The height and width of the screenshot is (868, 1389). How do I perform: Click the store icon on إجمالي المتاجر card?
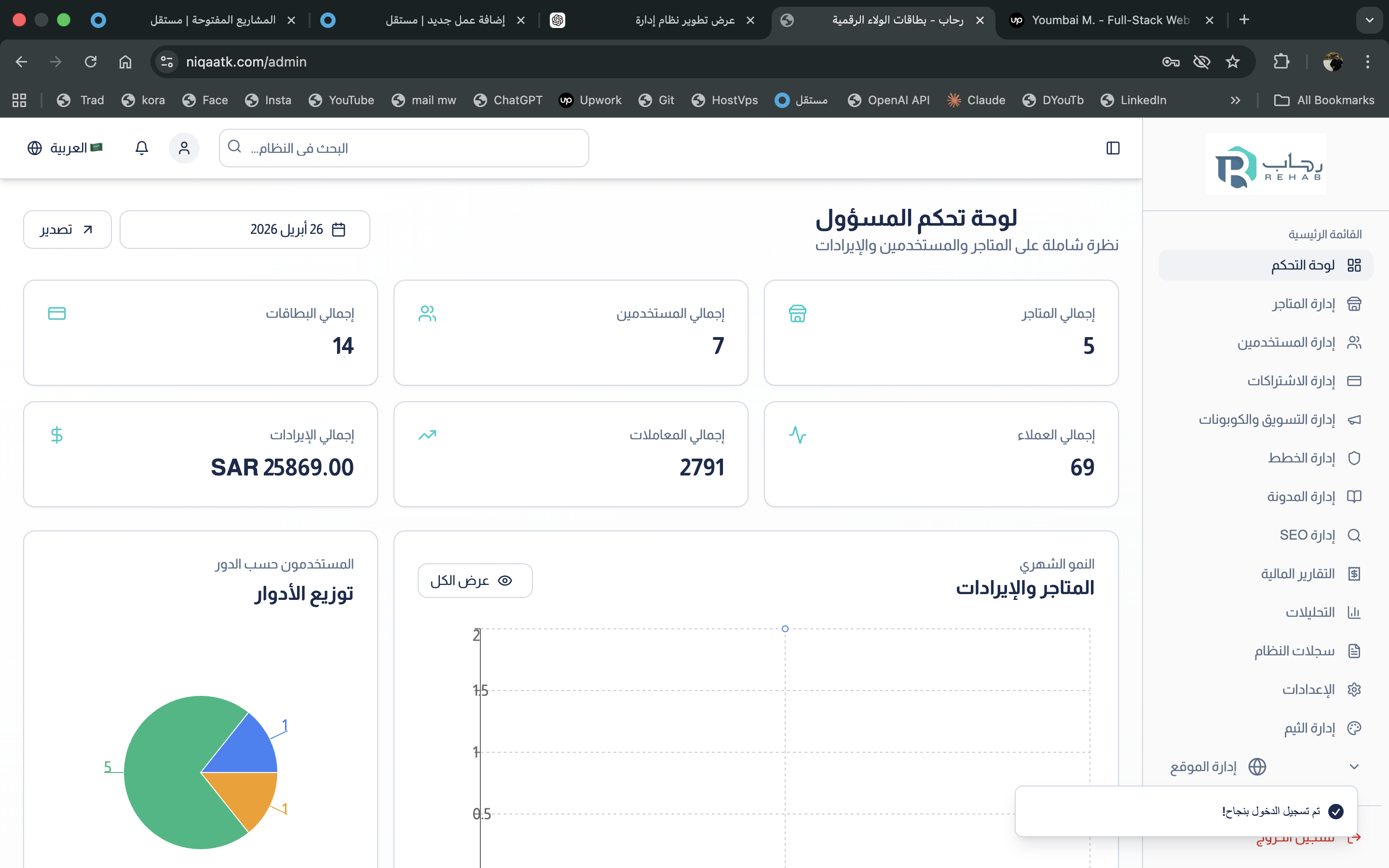coord(797,313)
